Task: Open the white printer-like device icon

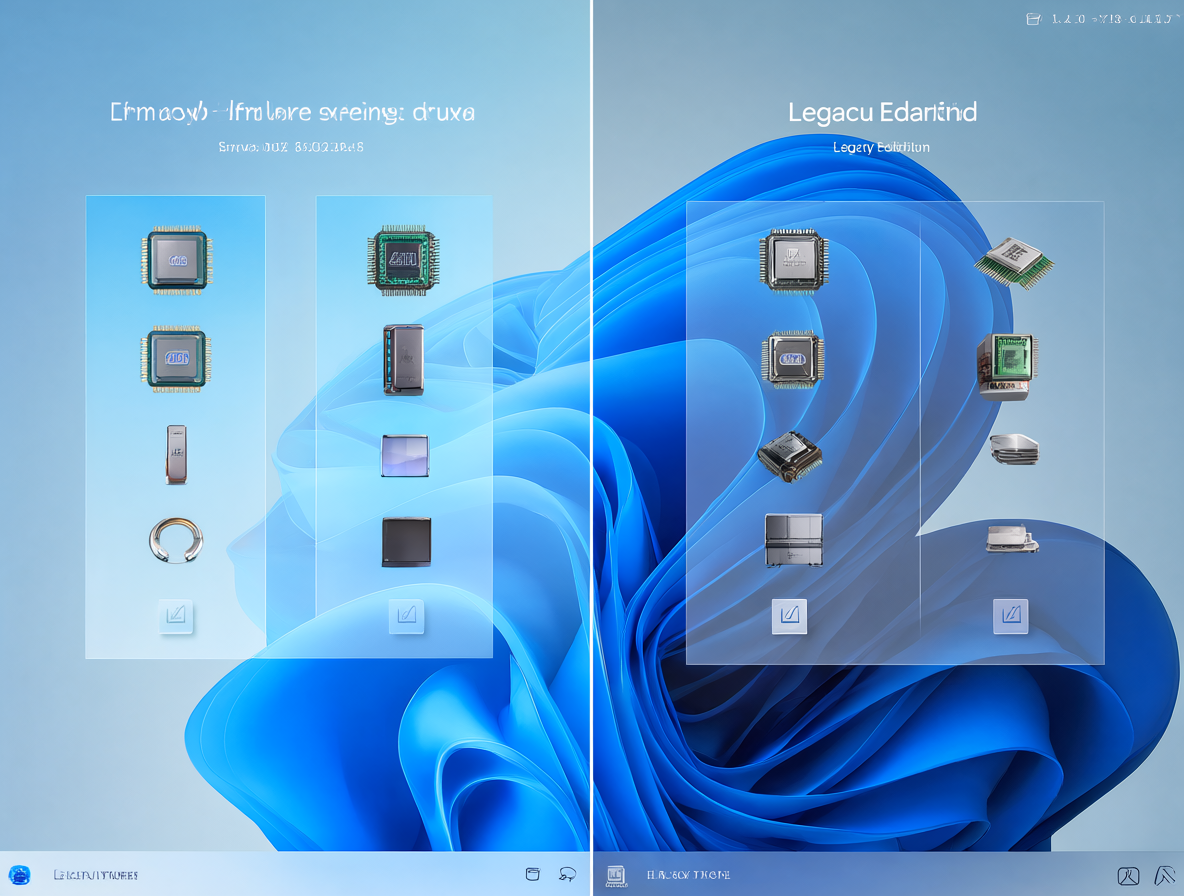Action: (1013, 539)
